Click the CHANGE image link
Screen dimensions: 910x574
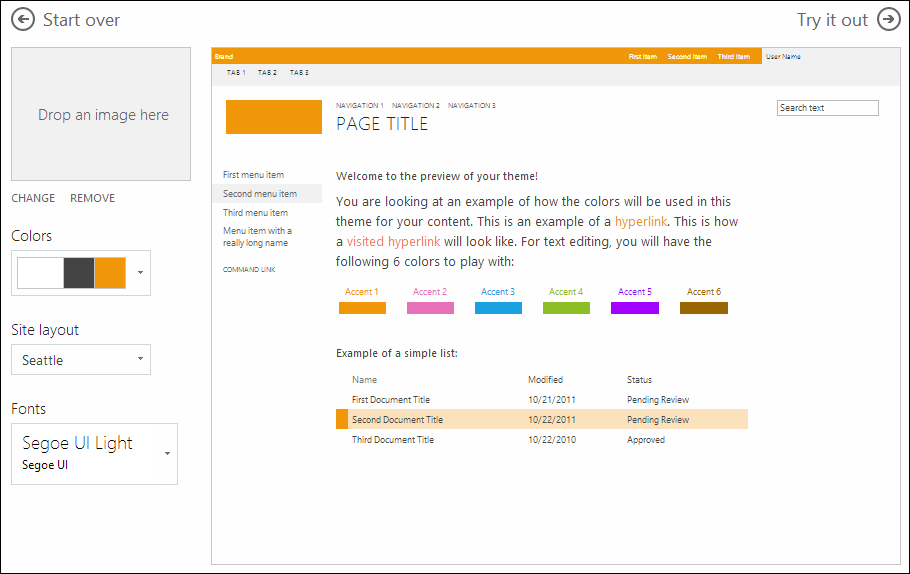pyautogui.click(x=33, y=198)
